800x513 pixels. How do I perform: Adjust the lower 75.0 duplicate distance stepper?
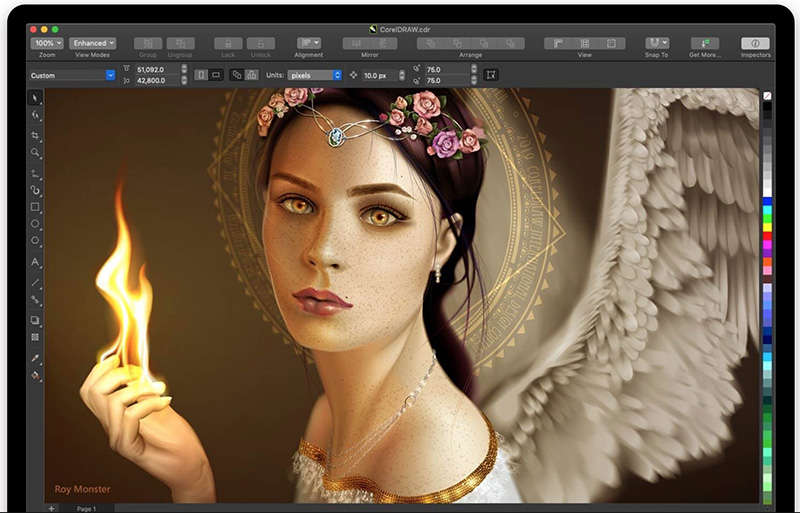(474, 80)
